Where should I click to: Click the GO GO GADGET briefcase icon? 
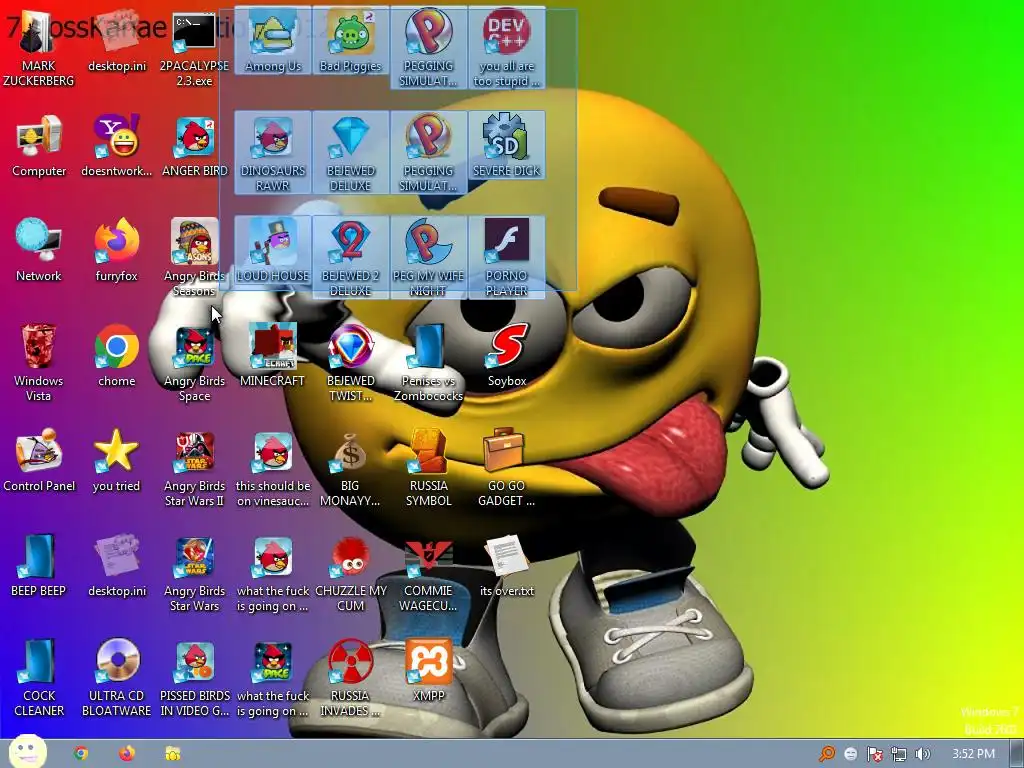507,468
